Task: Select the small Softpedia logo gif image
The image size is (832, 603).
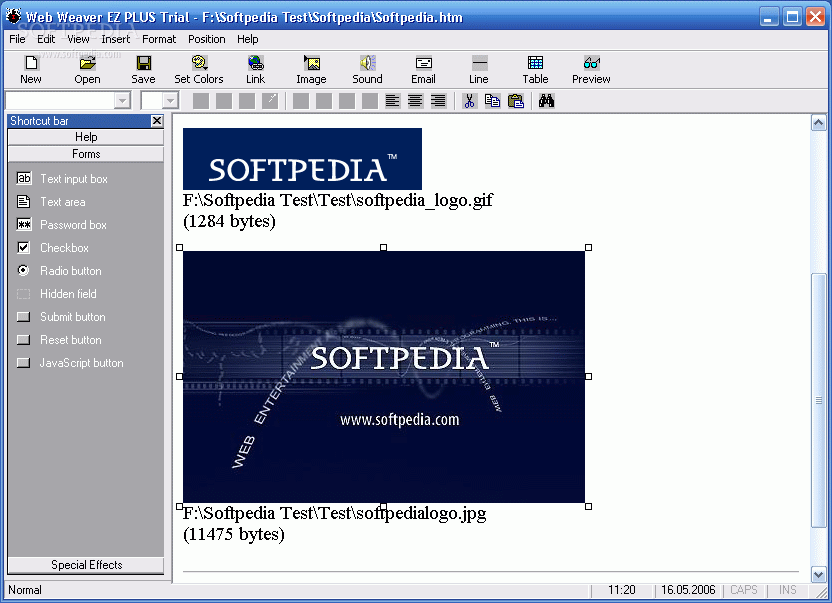Action: [x=302, y=159]
